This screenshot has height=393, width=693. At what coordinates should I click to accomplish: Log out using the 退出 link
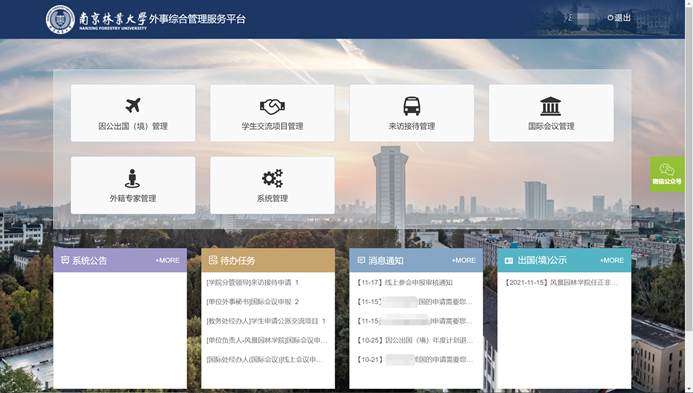click(x=619, y=18)
